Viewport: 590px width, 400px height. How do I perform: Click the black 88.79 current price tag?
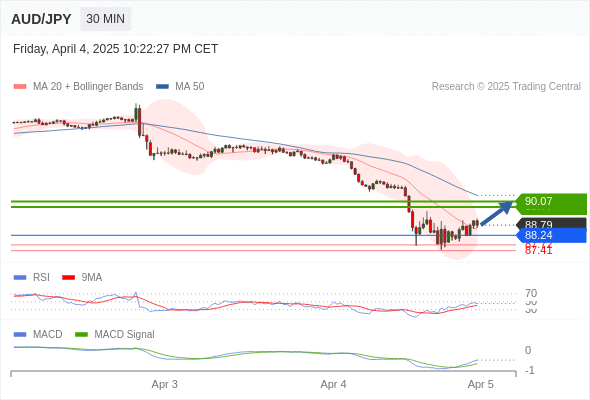[551, 224]
